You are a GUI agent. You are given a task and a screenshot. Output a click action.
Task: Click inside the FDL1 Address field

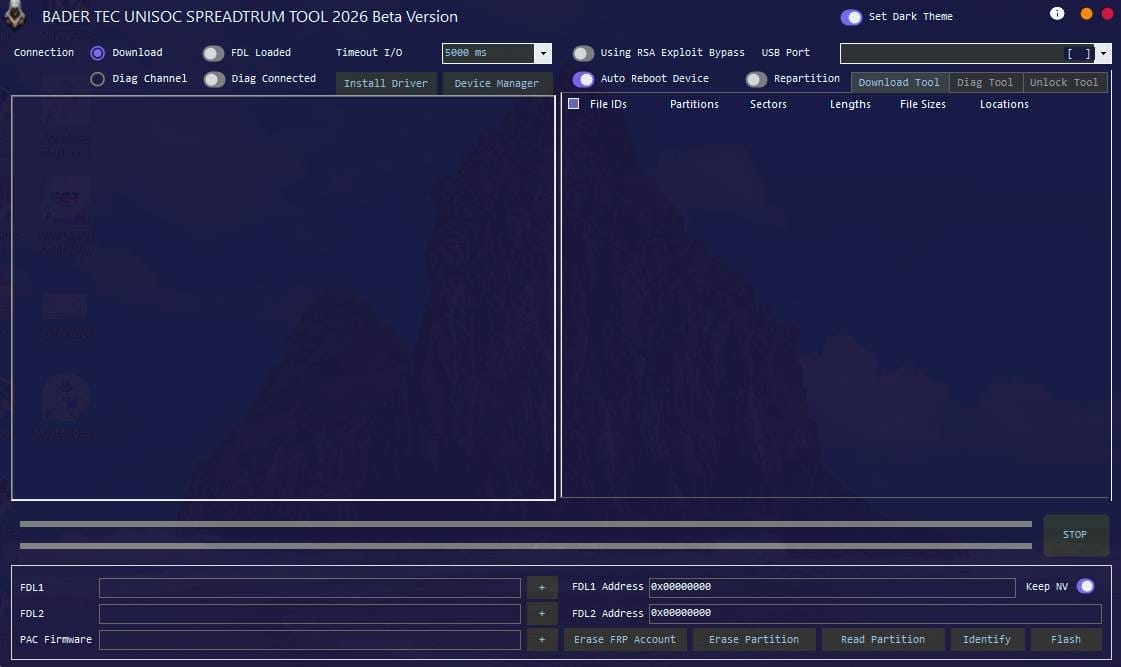pyautogui.click(x=830, y=587)
